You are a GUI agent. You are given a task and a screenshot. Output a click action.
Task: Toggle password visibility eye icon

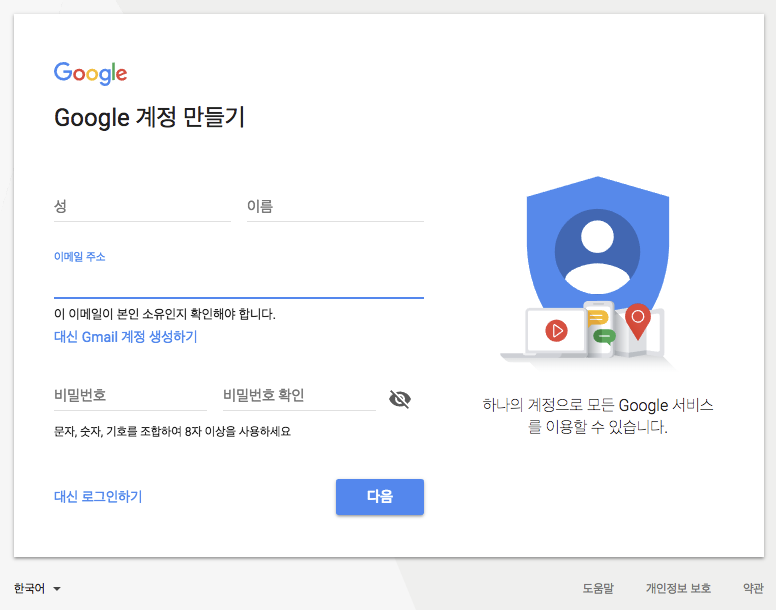(x=400, y=399)
